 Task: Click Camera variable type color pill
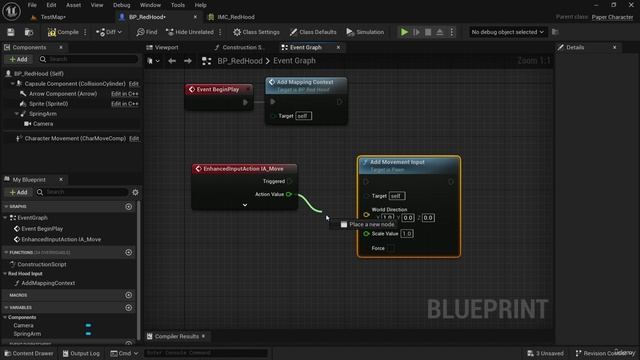[x=88, y=325]
